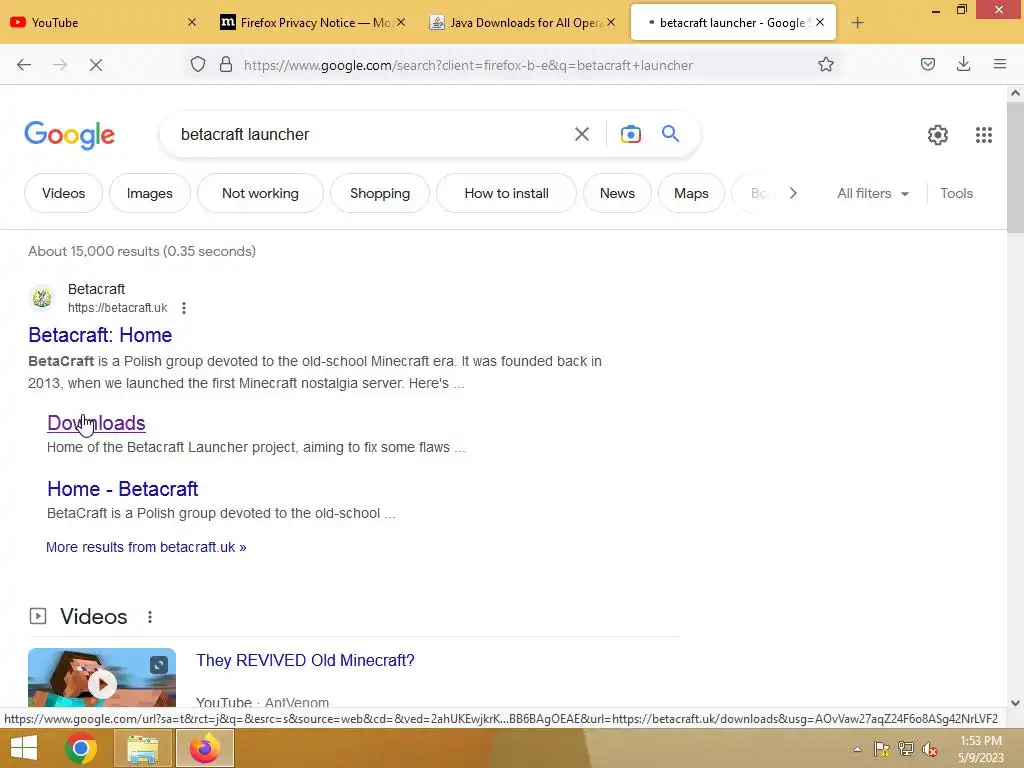This screenshot has height=768, width=1024.
Task: Open the tracking protection shield icon
Action: (x=198, y=65)
